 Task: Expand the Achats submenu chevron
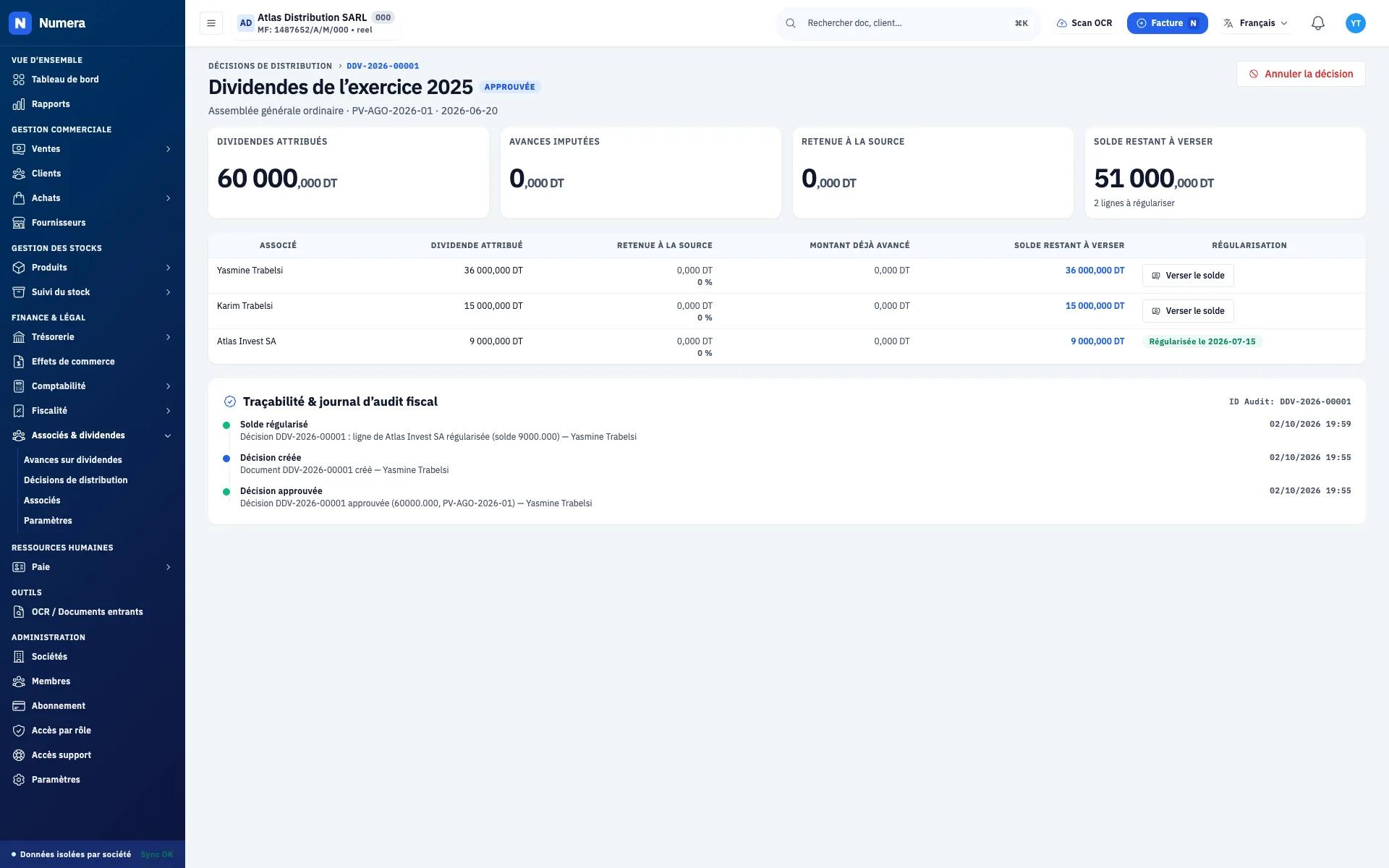click(168, 198)
